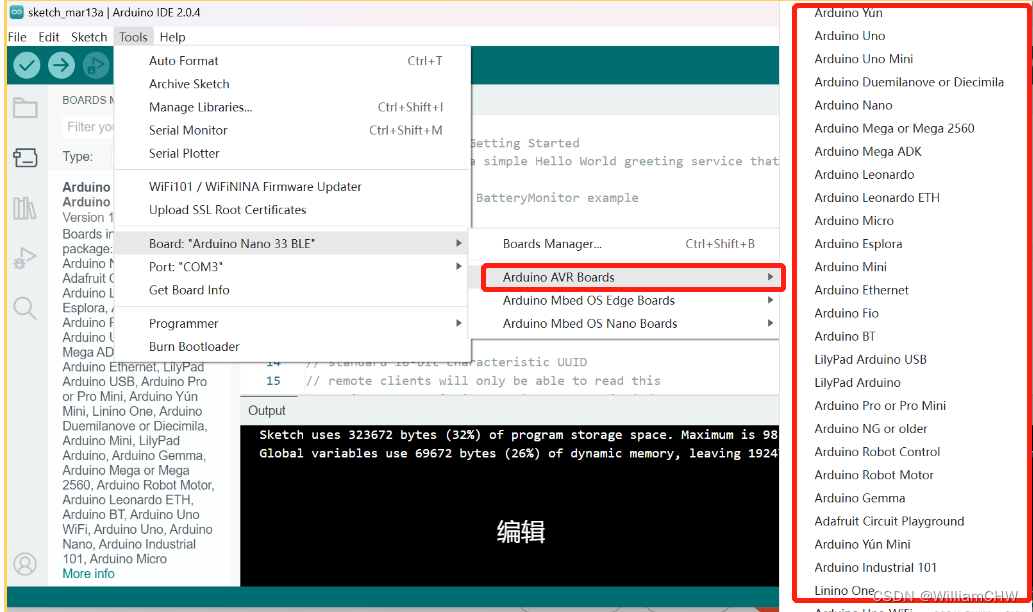Open Manage Libraries from the menu

(293, 107)
